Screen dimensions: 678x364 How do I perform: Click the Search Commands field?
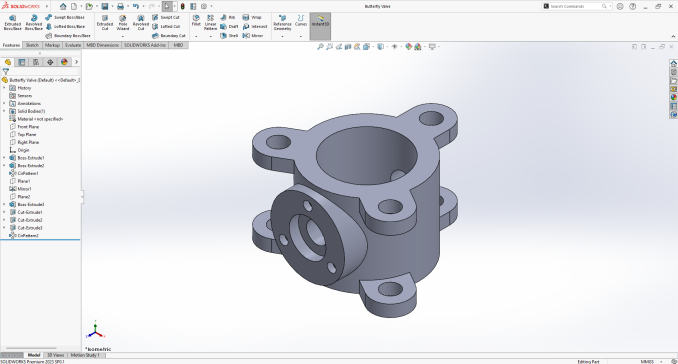pyautogui.click(x=576, y=6)
